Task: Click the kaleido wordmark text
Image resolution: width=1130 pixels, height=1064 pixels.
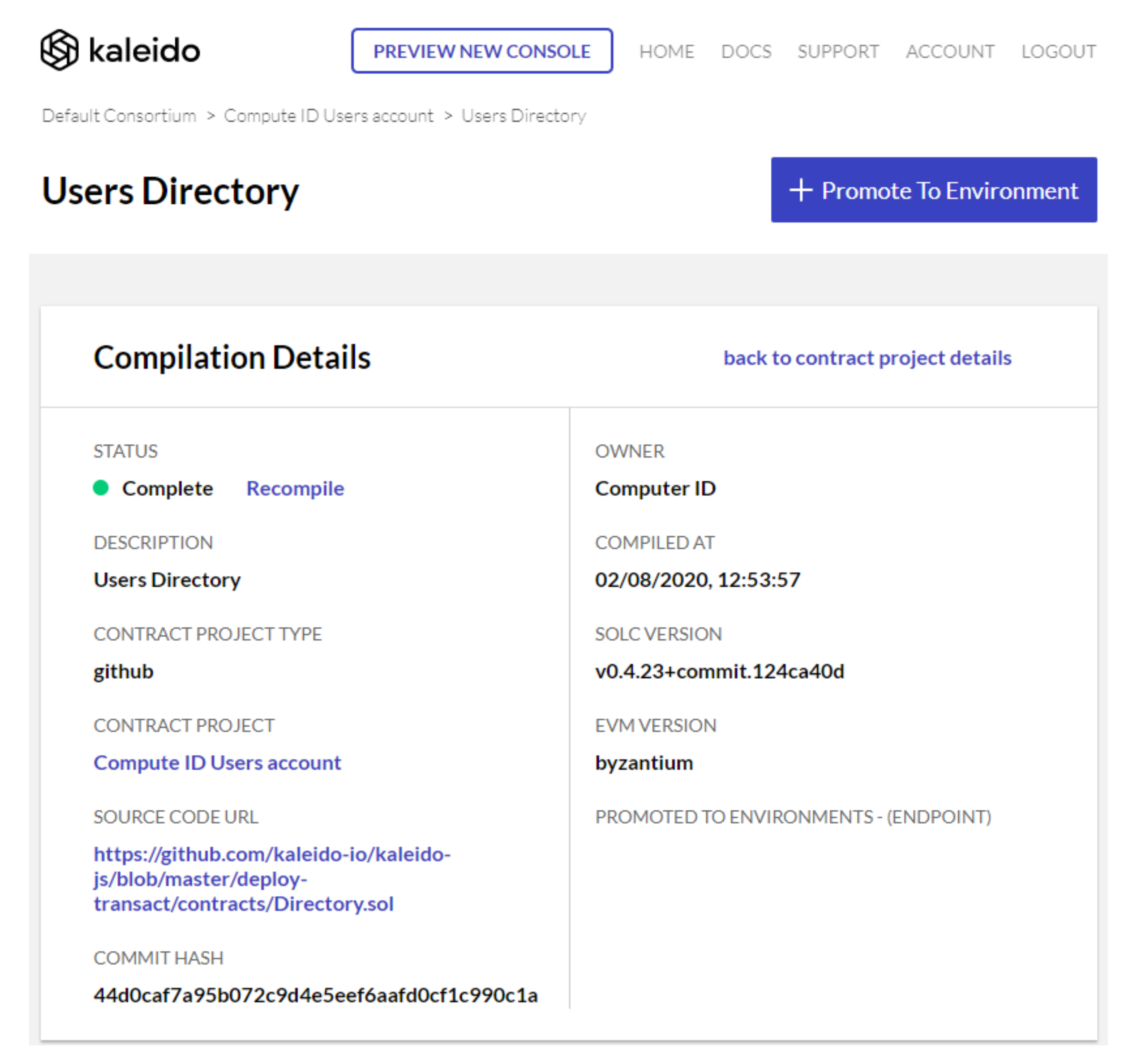Action: click(144, 50)
